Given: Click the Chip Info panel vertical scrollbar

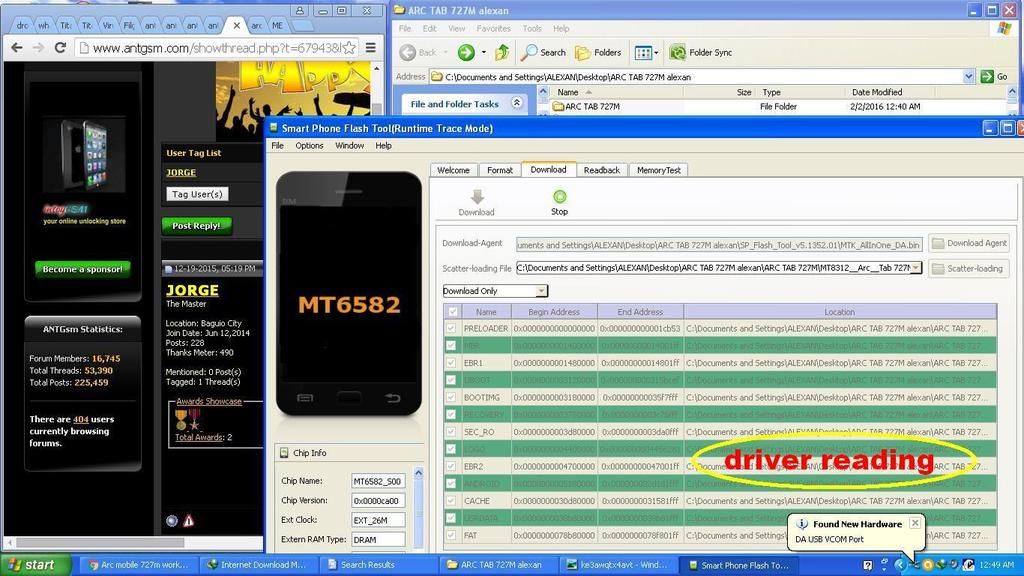Looking at the screenshot, I should click(419, 509).
